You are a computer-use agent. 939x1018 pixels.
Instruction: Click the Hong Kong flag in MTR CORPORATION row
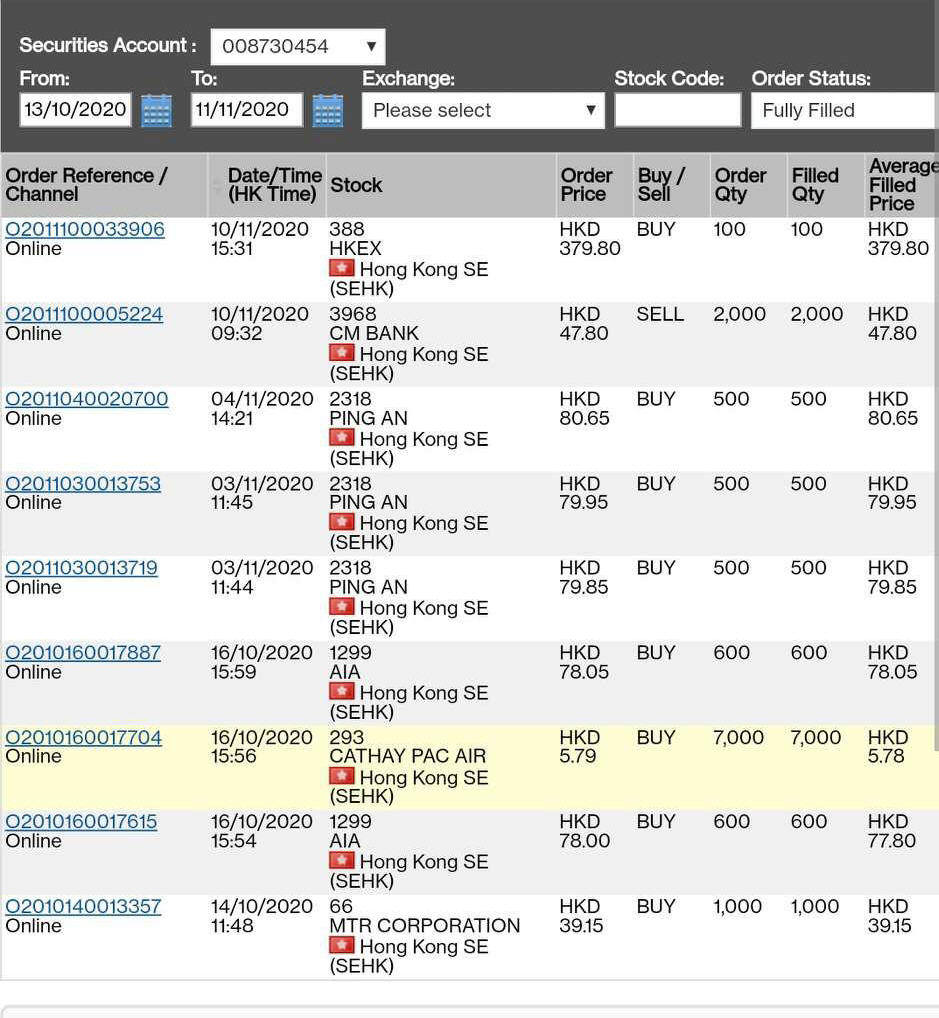click(x=342, y=945)
